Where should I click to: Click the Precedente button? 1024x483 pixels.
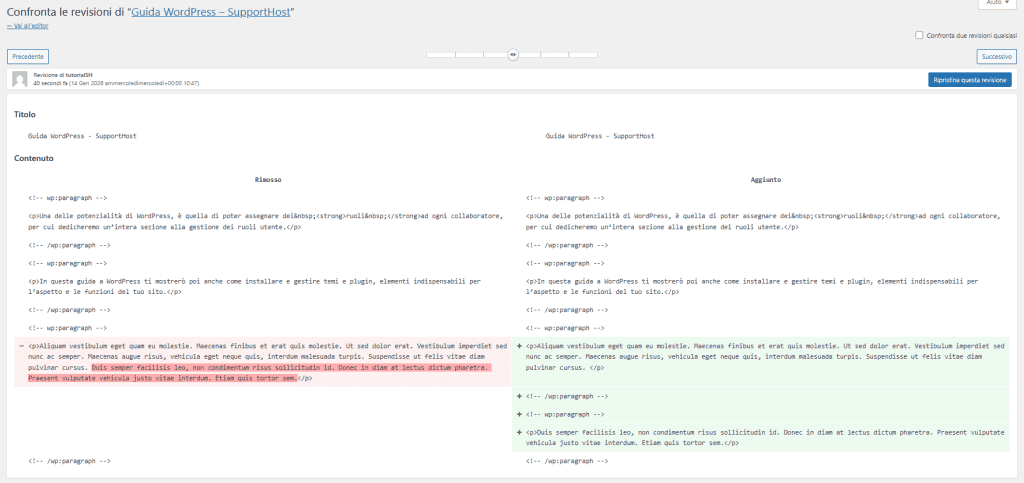coord(28,57)
